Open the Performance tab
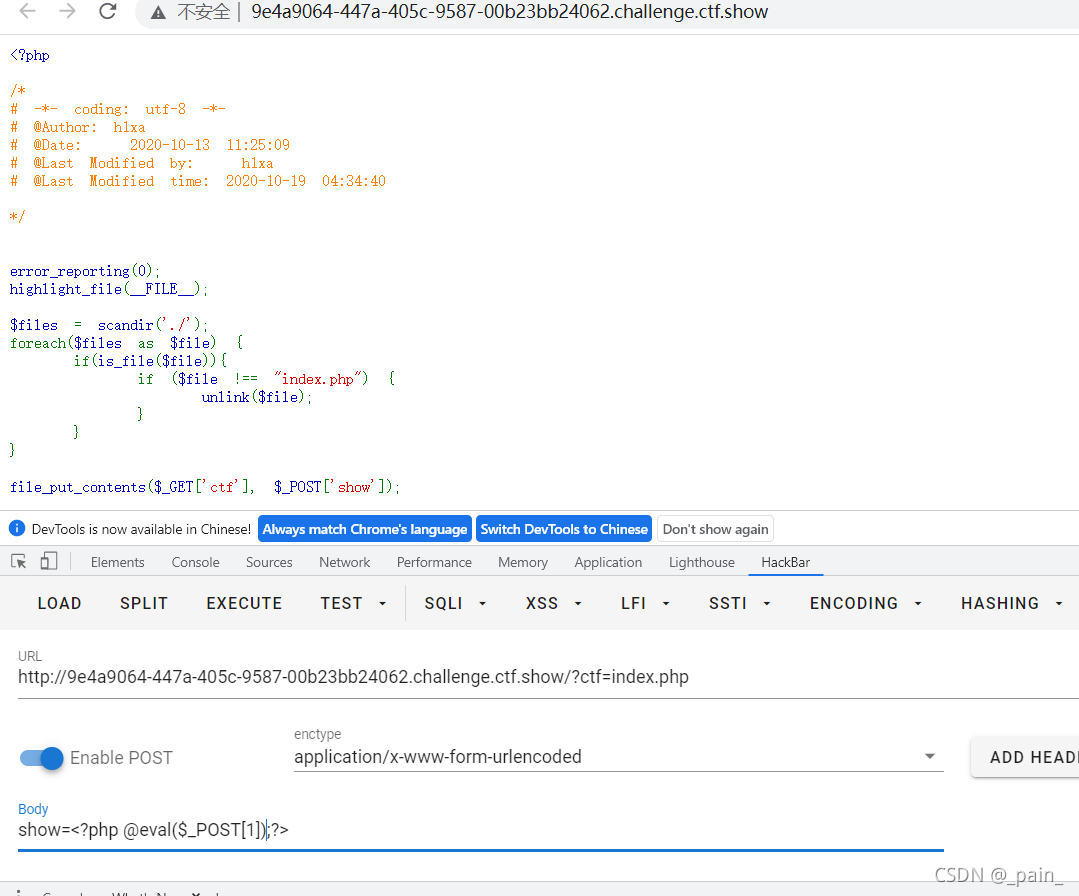The image size is (1079, 896). coord(434,562)
